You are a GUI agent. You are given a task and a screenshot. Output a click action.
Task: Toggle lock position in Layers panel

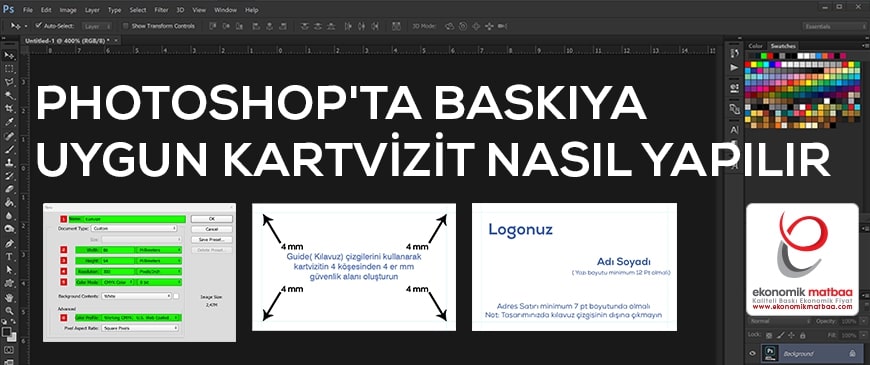pos(792,335)
